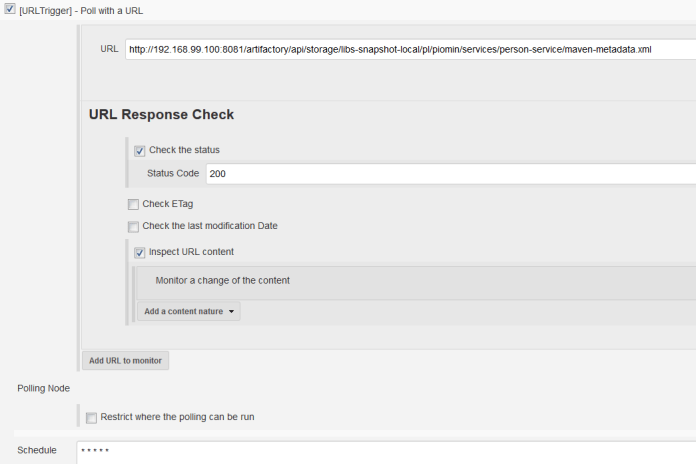Click the Check ETag label text

click(168, 204)
